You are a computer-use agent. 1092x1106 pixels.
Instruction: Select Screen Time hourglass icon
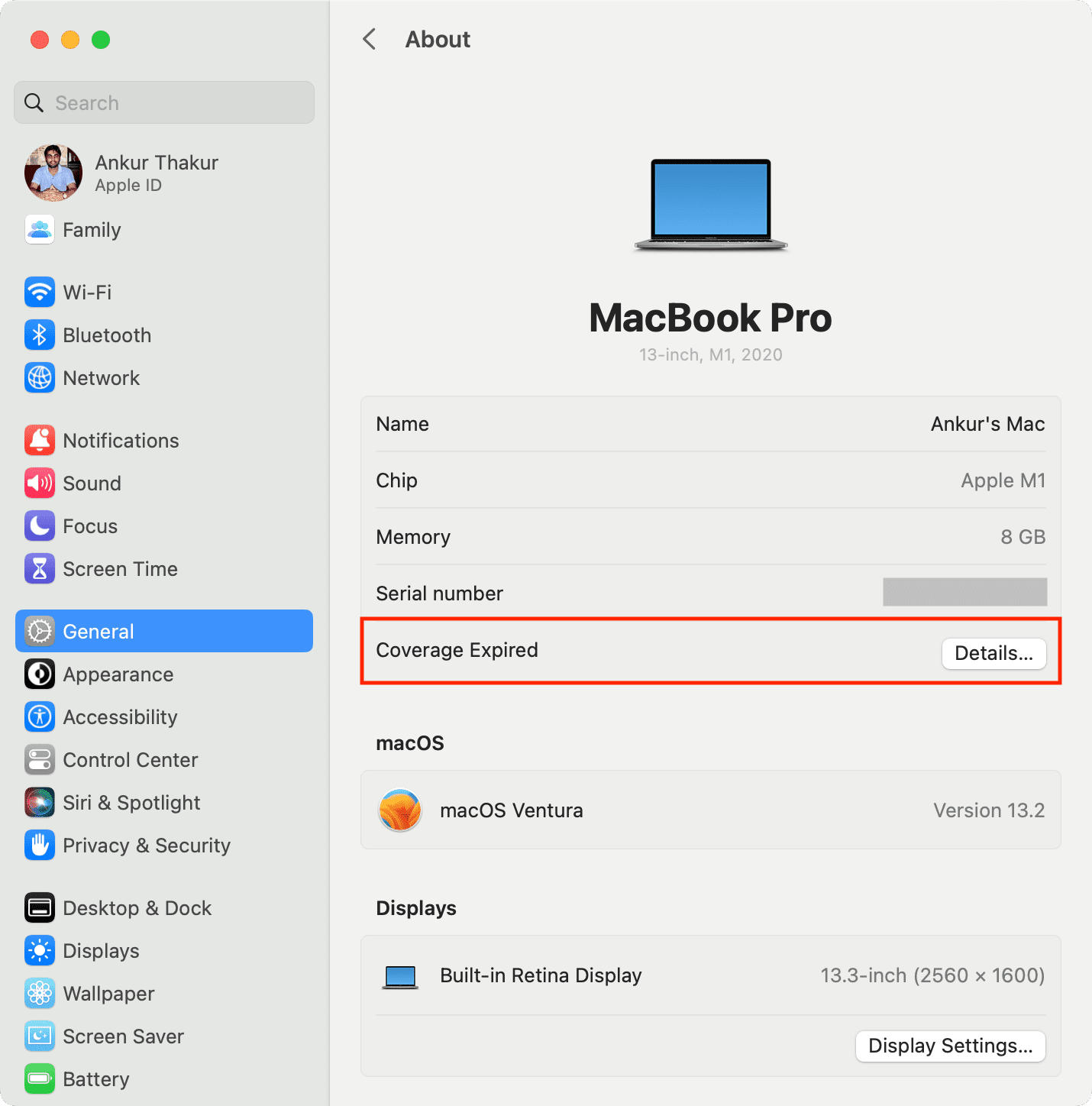(x=40, y=568)
